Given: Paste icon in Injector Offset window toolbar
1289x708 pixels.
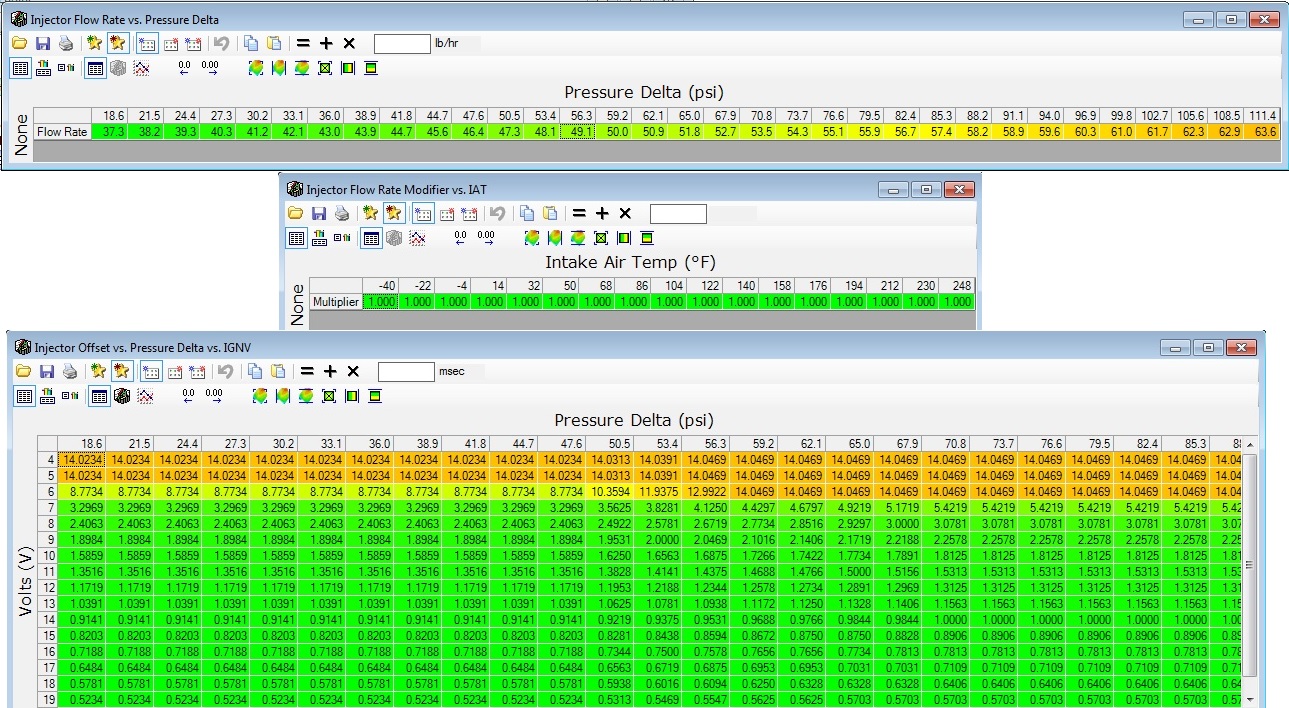Looking at the screenshot, I should pos(277,371).
